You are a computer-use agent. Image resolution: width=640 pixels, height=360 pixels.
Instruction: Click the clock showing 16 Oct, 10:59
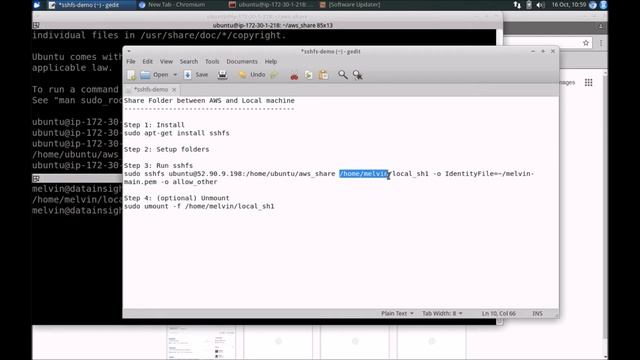(x=569, y=5)
